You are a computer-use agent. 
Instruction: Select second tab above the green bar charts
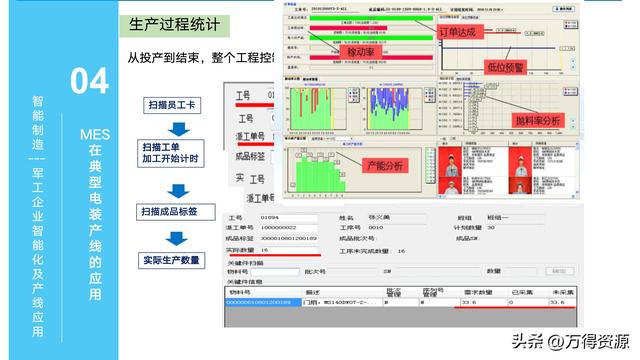310,79
